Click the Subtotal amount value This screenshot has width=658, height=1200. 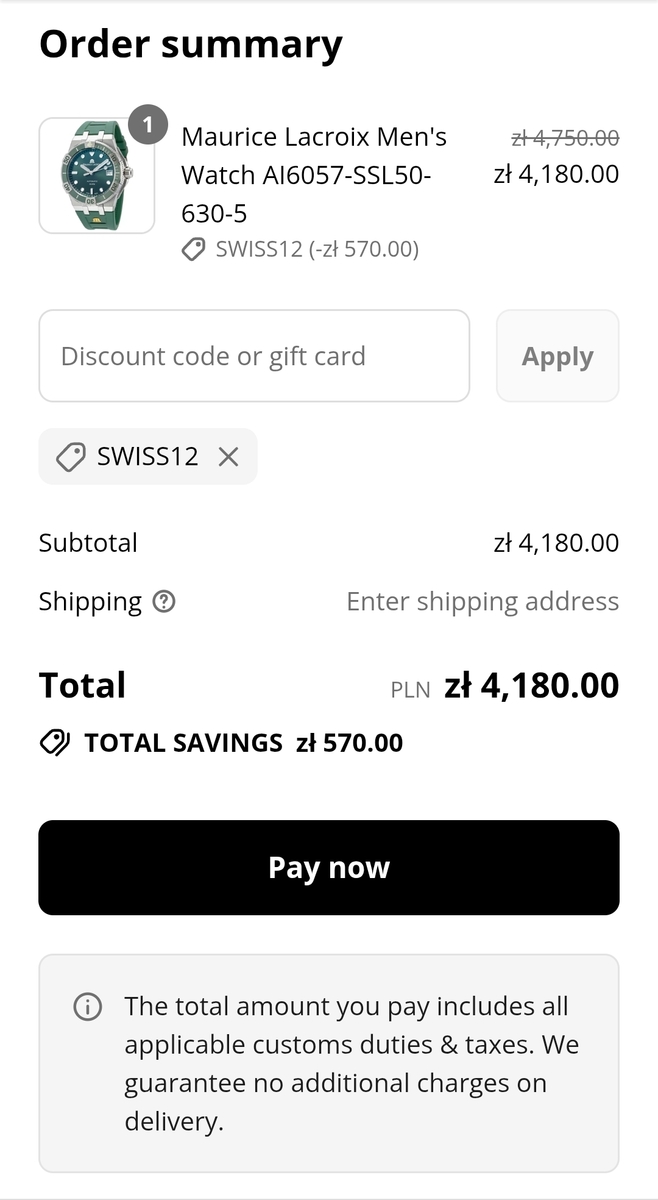point(556,543)
